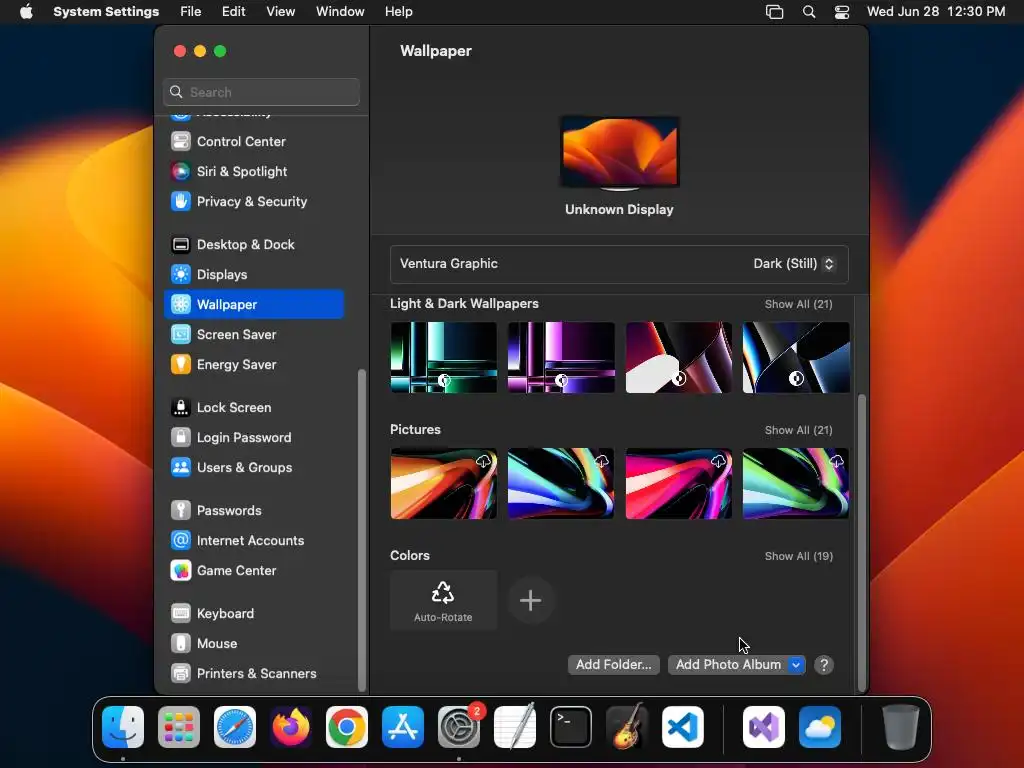Open App Store from the Dock
1024x768 pixels.
[403, 727]
